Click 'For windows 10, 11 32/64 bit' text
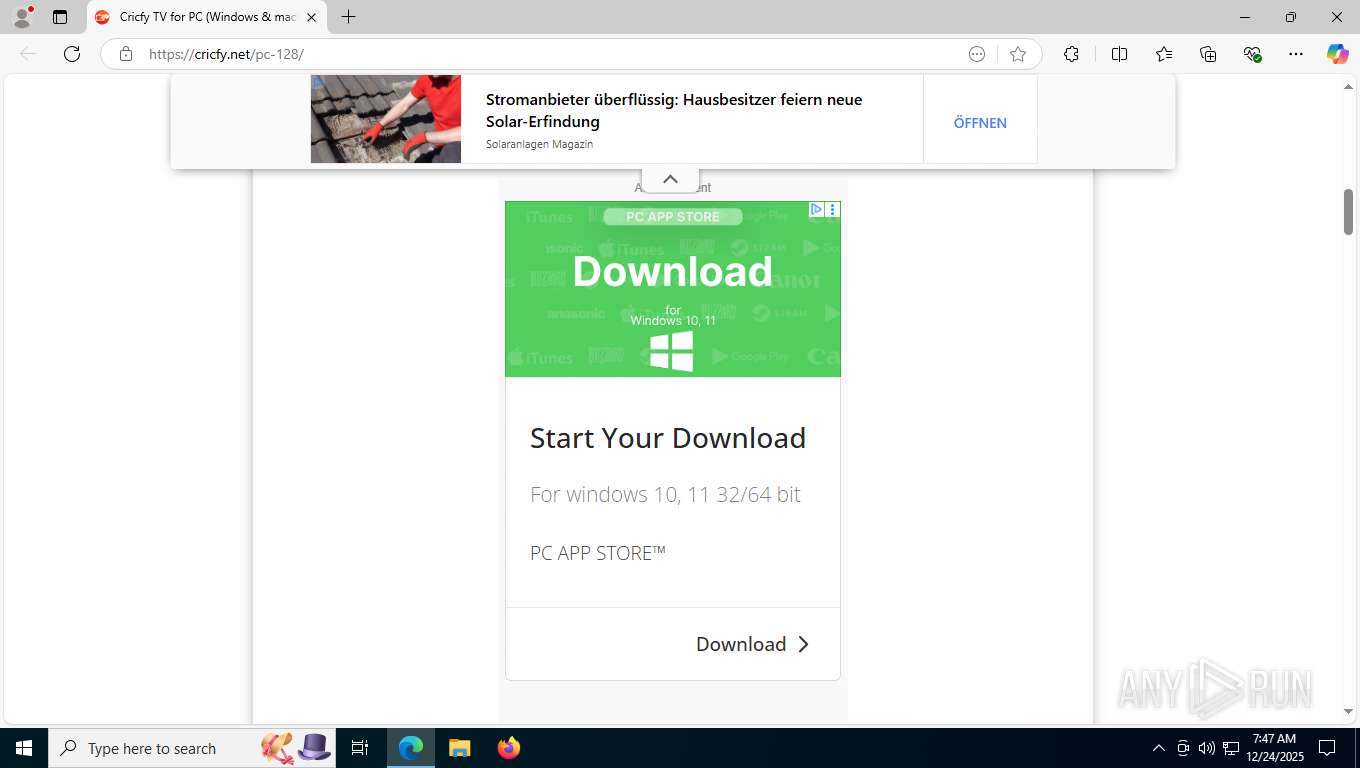1360x768 pixels. [x=665, y=494]
